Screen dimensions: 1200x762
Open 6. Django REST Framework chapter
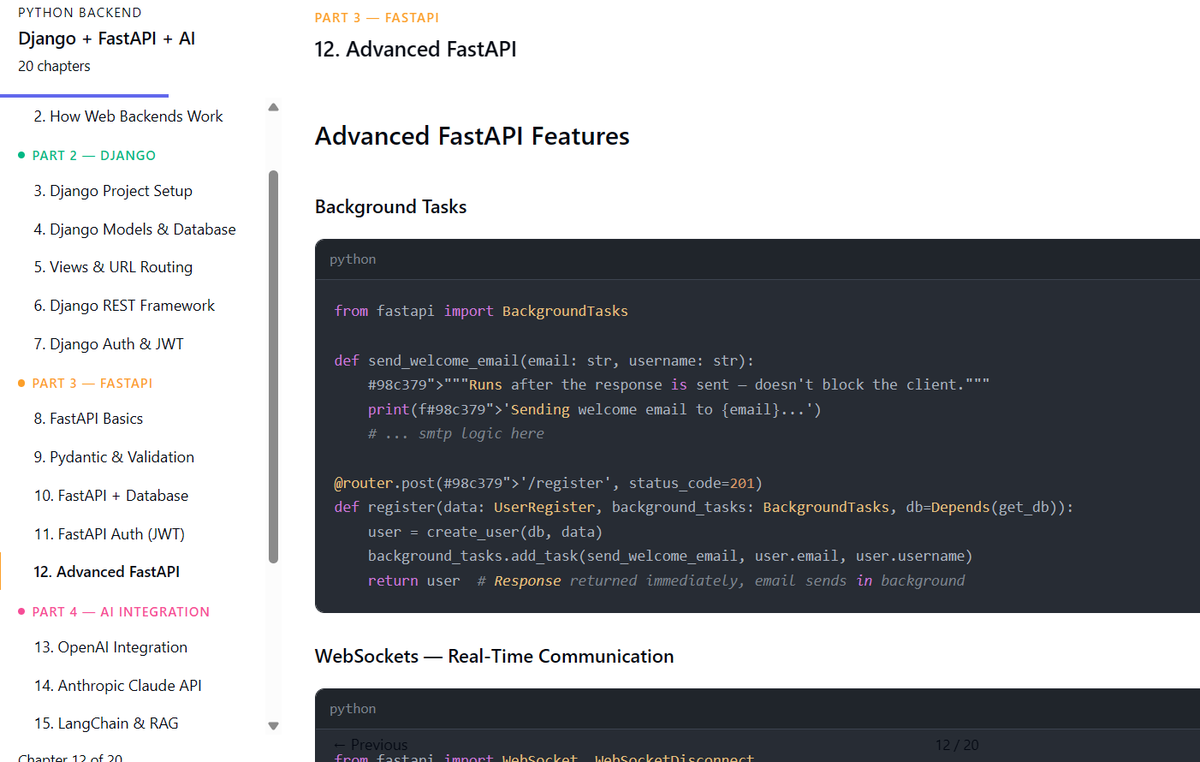124,305
